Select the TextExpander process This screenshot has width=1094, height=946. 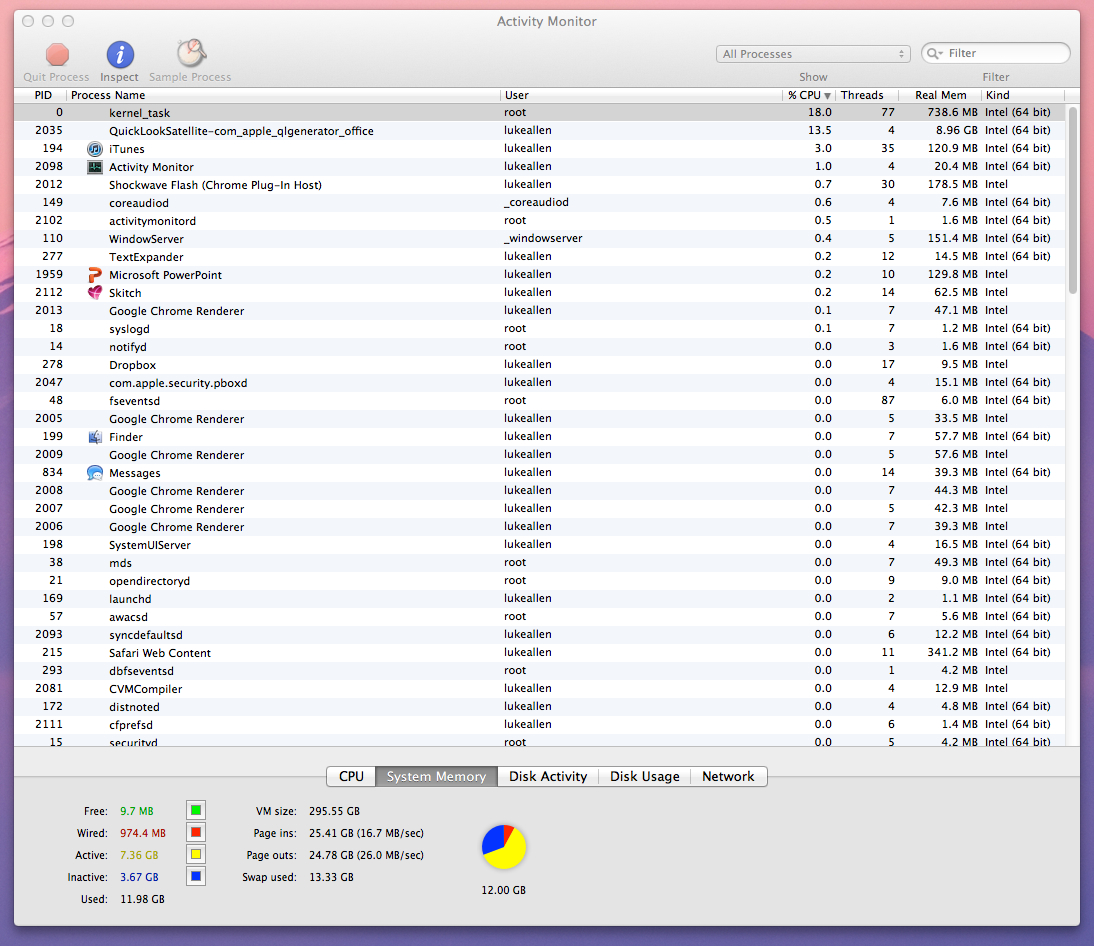click(x=539, y=257)
